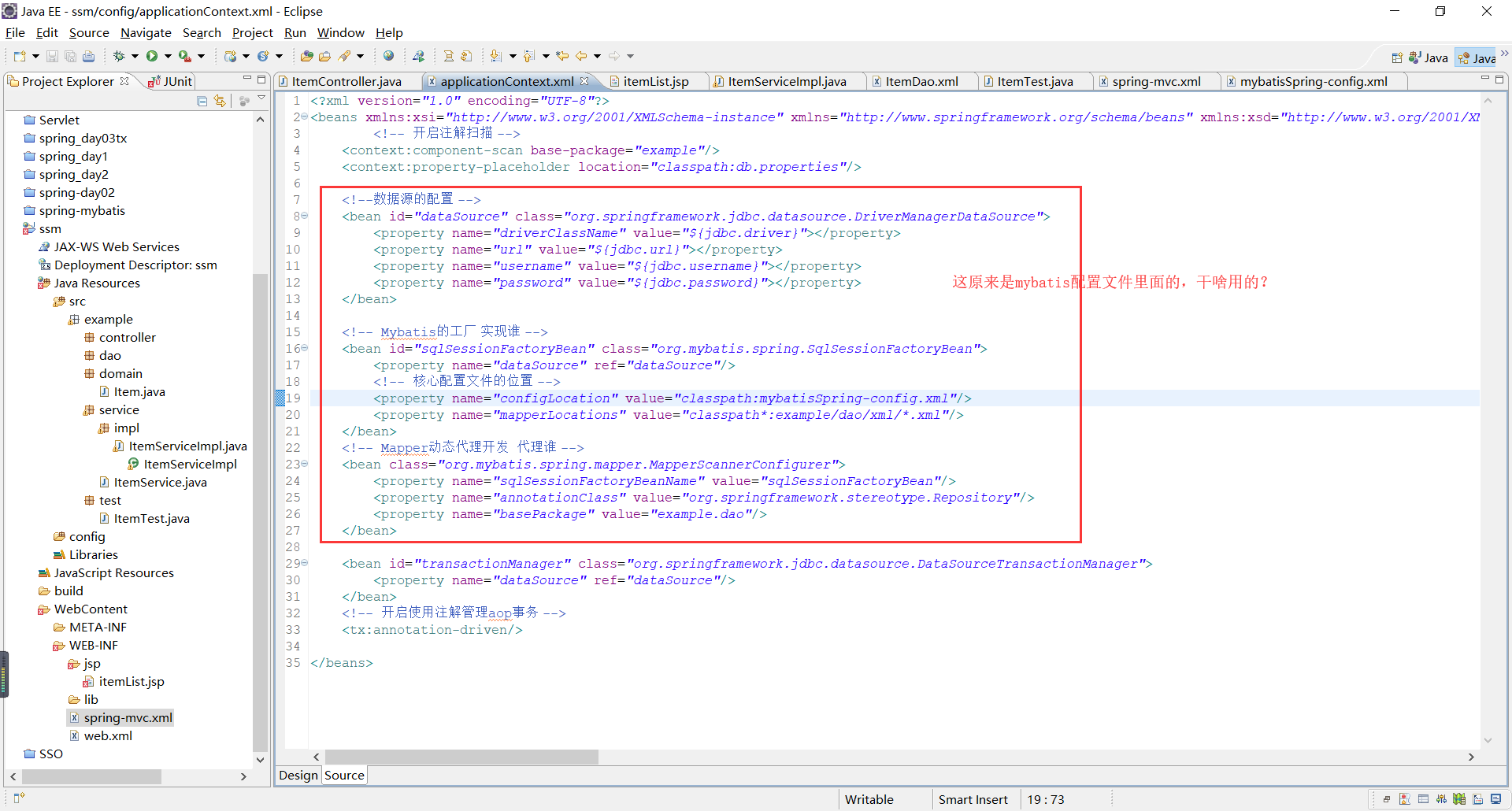Collapse the dataSource bean fold at line 8
This screenshot has height=811, width=1512.
coord(304,216)
